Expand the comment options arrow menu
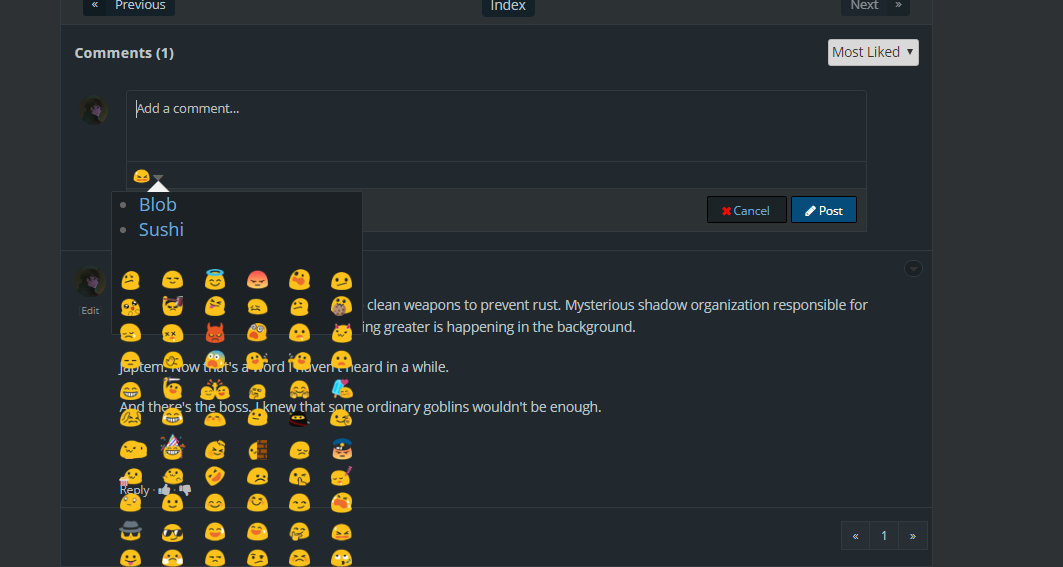 [913, 269]
